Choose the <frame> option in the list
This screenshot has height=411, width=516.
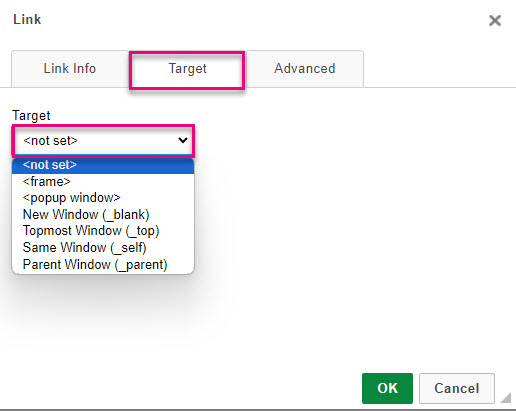103,182
